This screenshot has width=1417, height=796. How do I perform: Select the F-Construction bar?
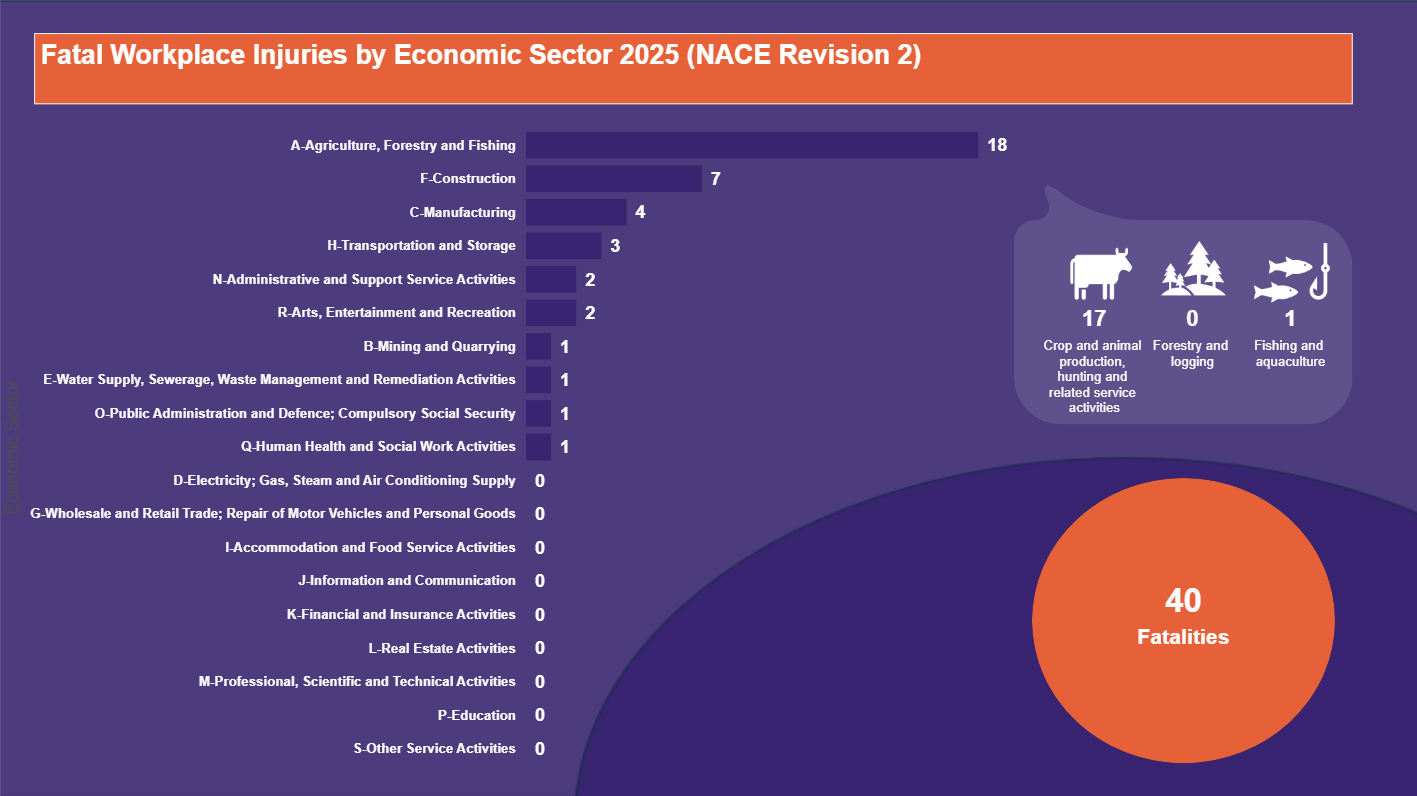pos(615,178)
